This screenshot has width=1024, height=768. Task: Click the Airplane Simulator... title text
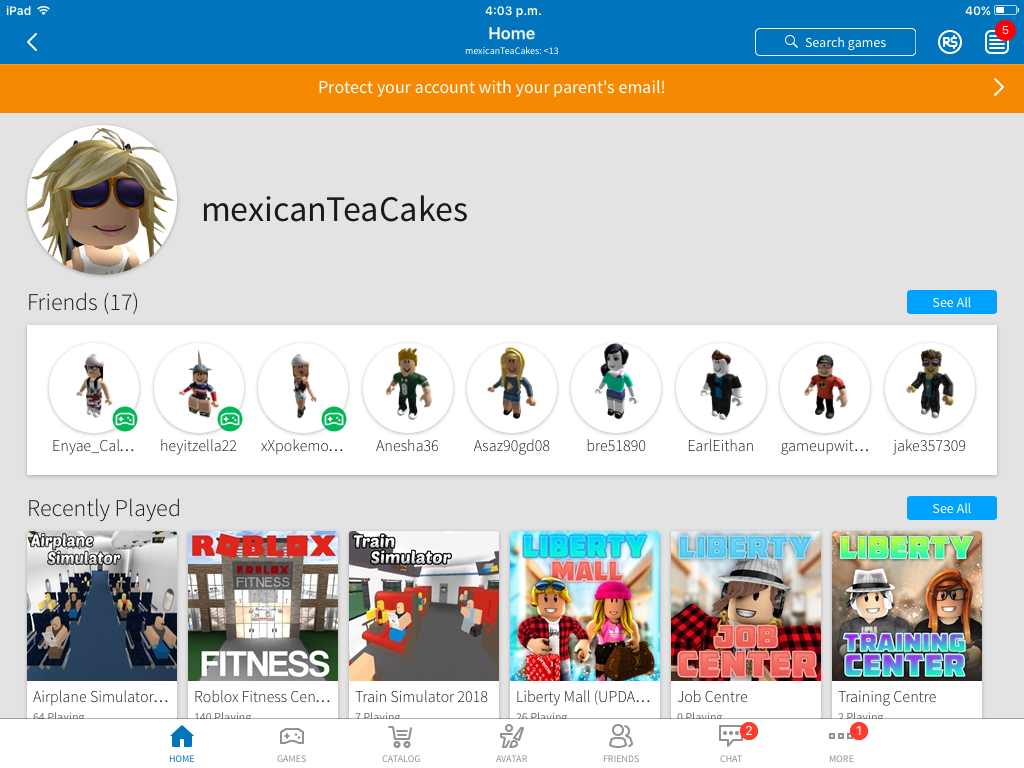[x=101, y=697]
